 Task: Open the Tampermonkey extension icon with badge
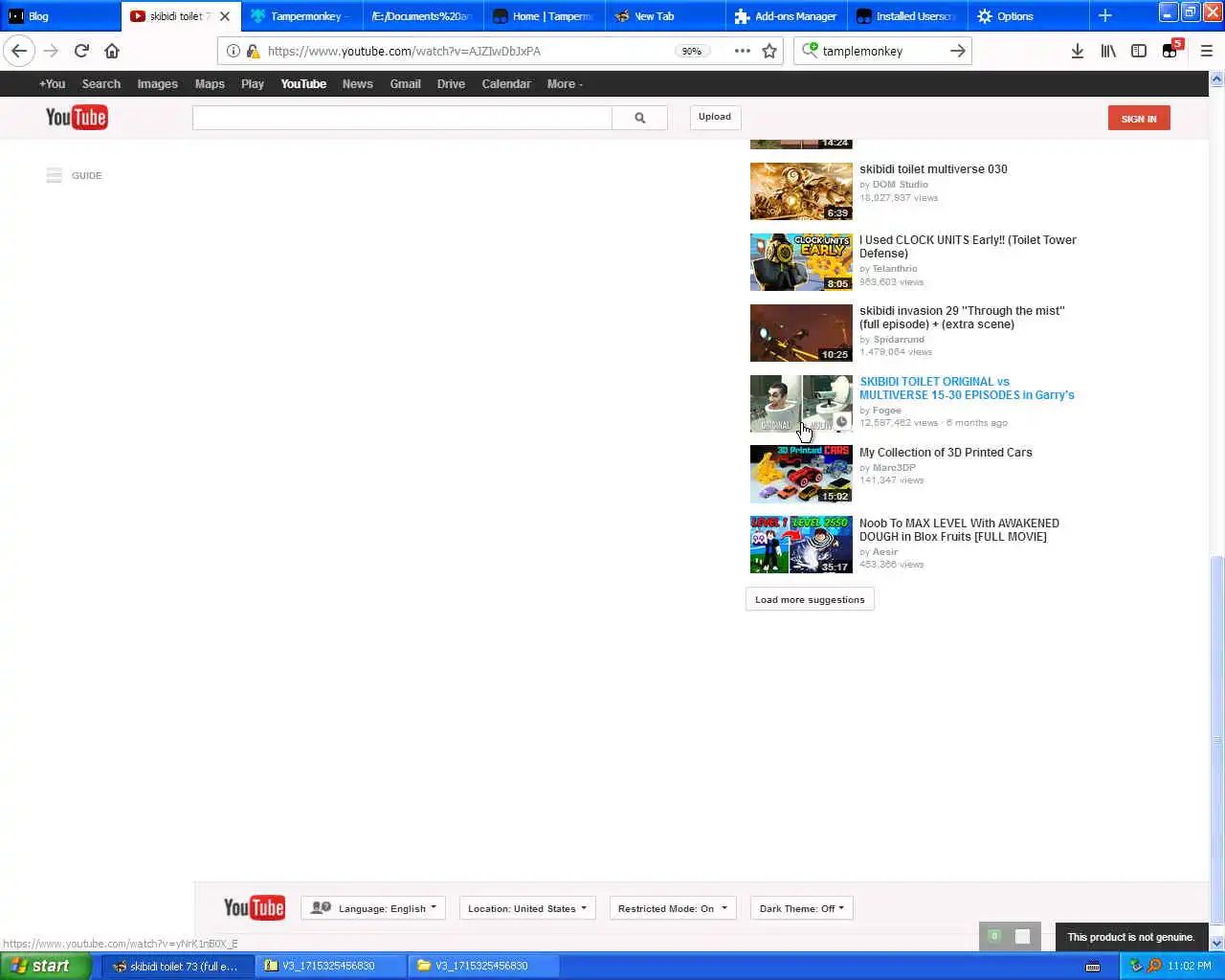coord(1171,50)
